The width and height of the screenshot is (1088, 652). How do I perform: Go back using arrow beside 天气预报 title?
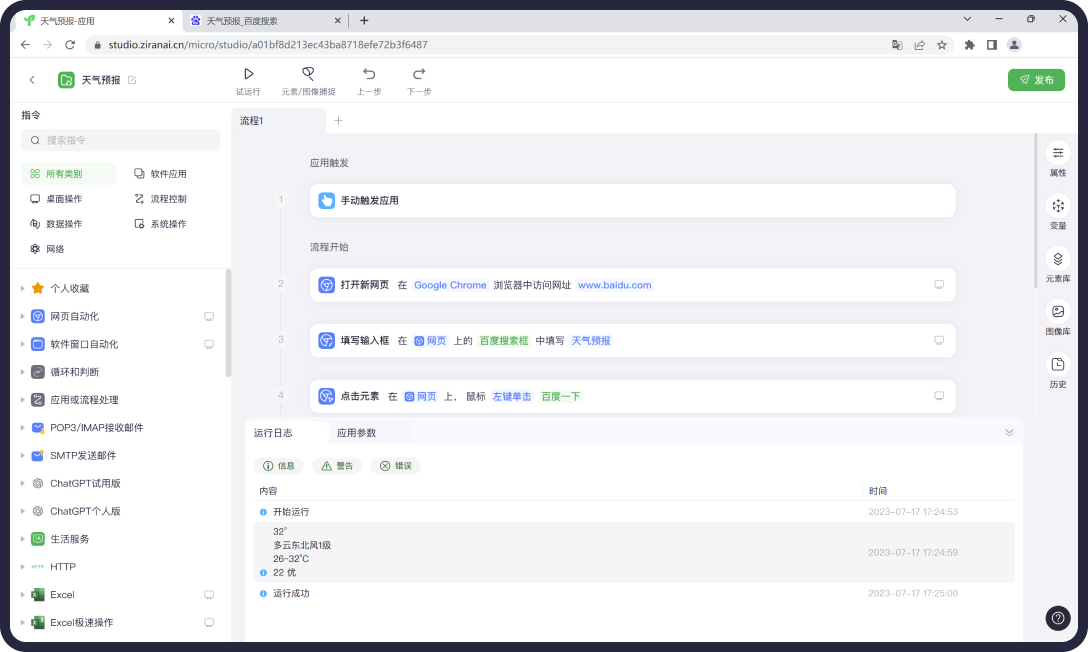pyautogui.click(x=32, y=80)
